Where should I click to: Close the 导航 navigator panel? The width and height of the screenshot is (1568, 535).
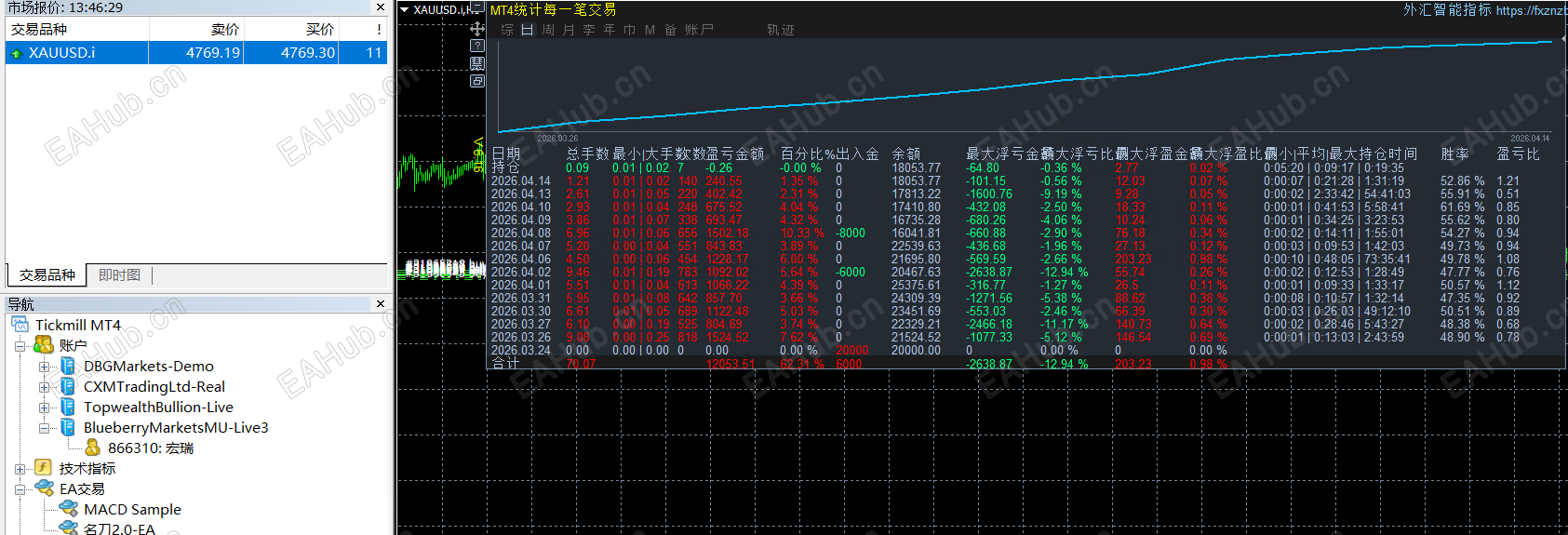pyautogui.click(x=381, y=304)
